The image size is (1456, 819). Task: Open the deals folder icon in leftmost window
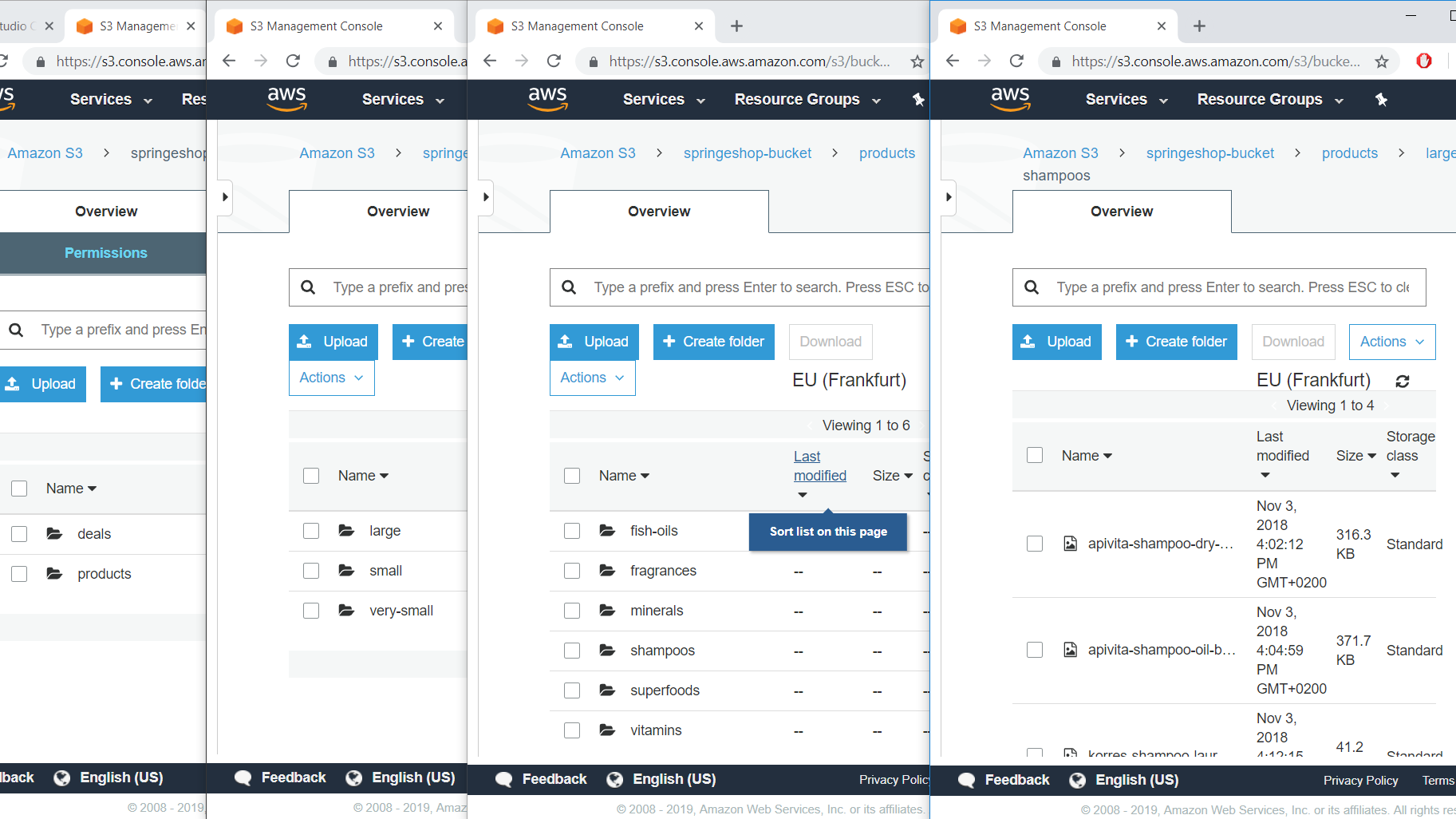(54, 533)
